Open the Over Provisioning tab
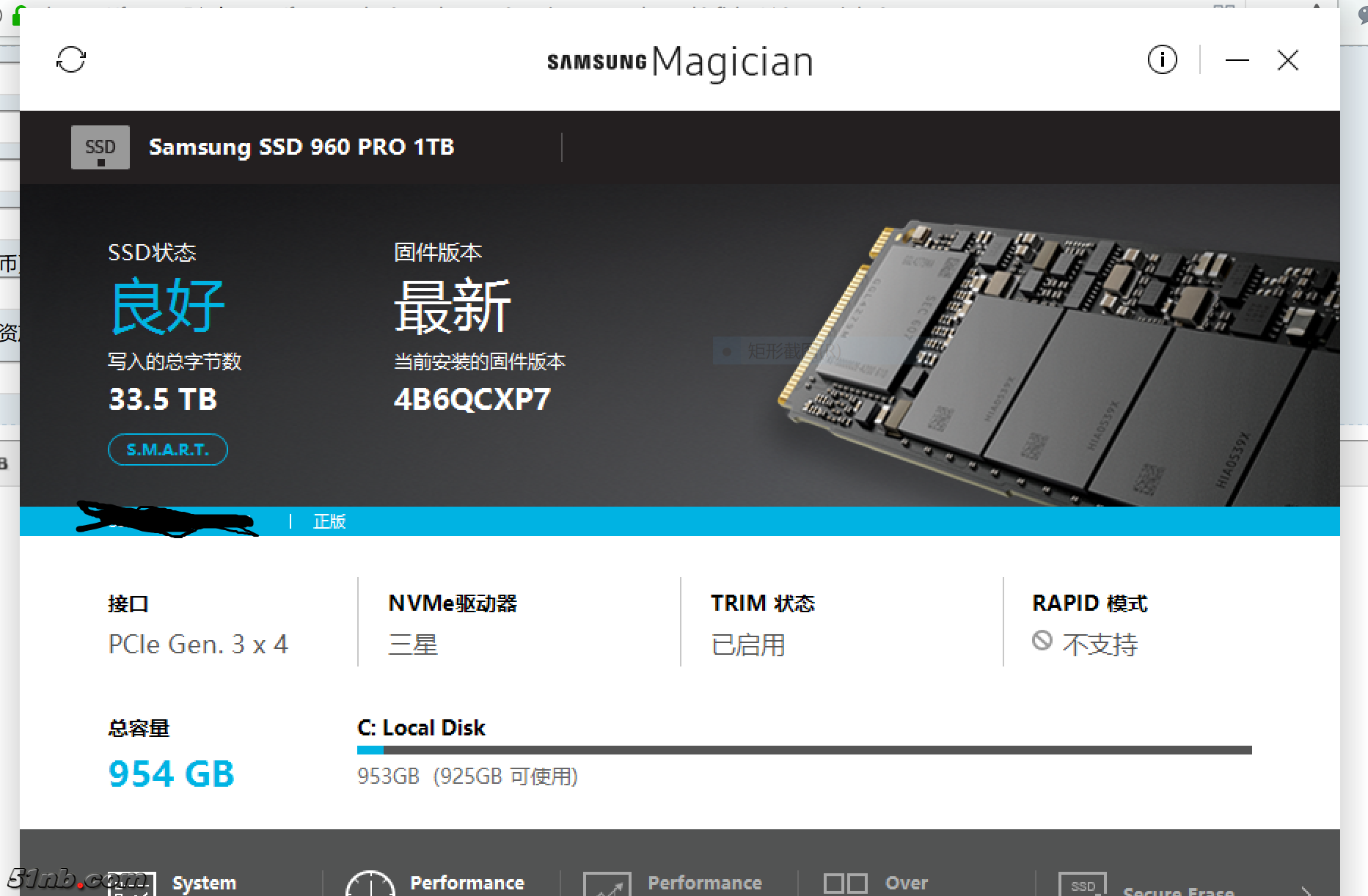Viewport: 1368px width, 896px height. click(x=907, y=883)
